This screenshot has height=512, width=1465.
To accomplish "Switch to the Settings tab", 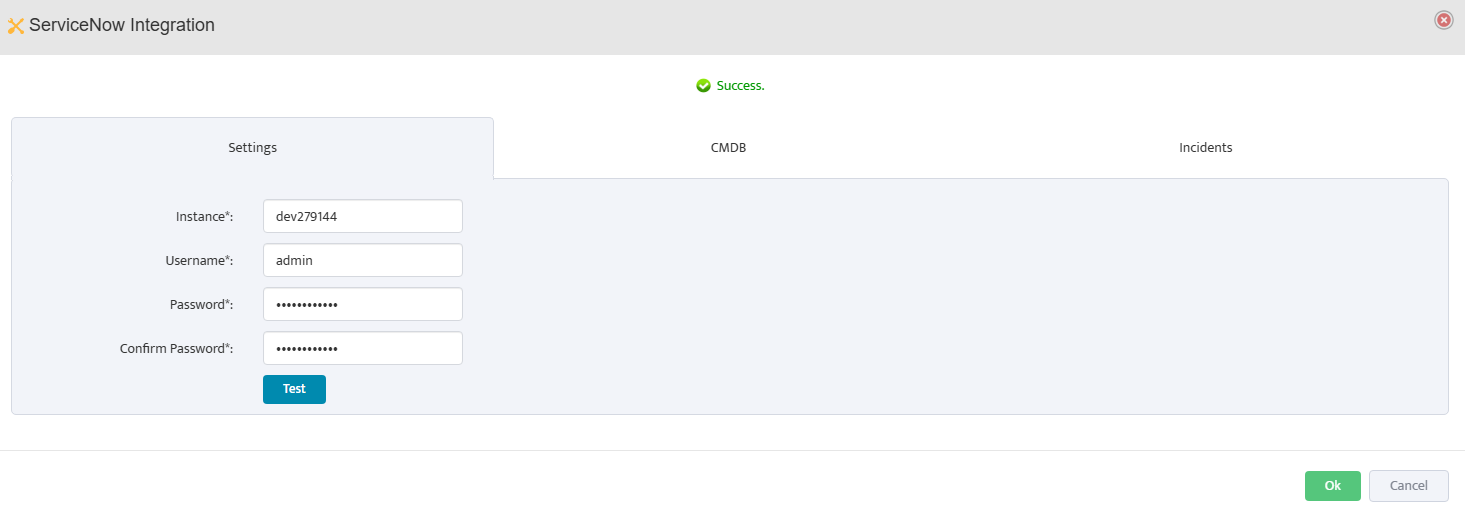I will click(252, 148).
